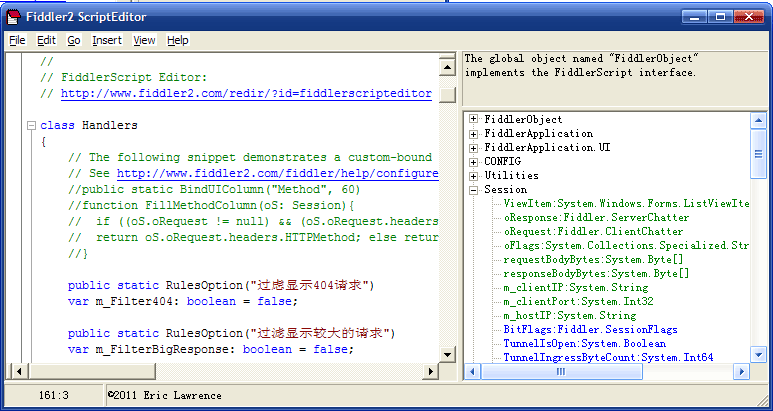Screen dimensions: 773x411
Task: Expand the FiddlerApplication.UI tree node
Action: [474, 148]
